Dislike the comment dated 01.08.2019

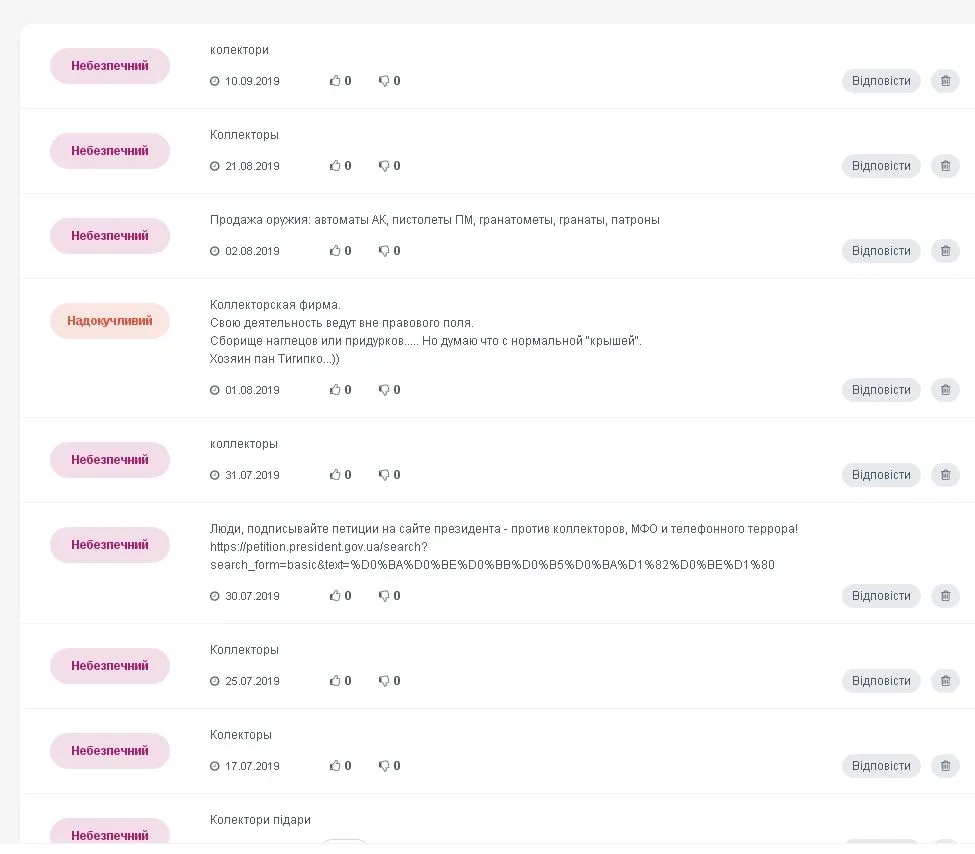(x=384, y=390)
